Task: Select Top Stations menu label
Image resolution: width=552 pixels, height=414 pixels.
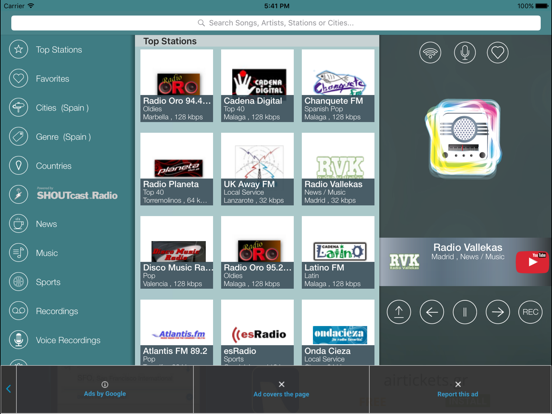Action: (59, 50)
